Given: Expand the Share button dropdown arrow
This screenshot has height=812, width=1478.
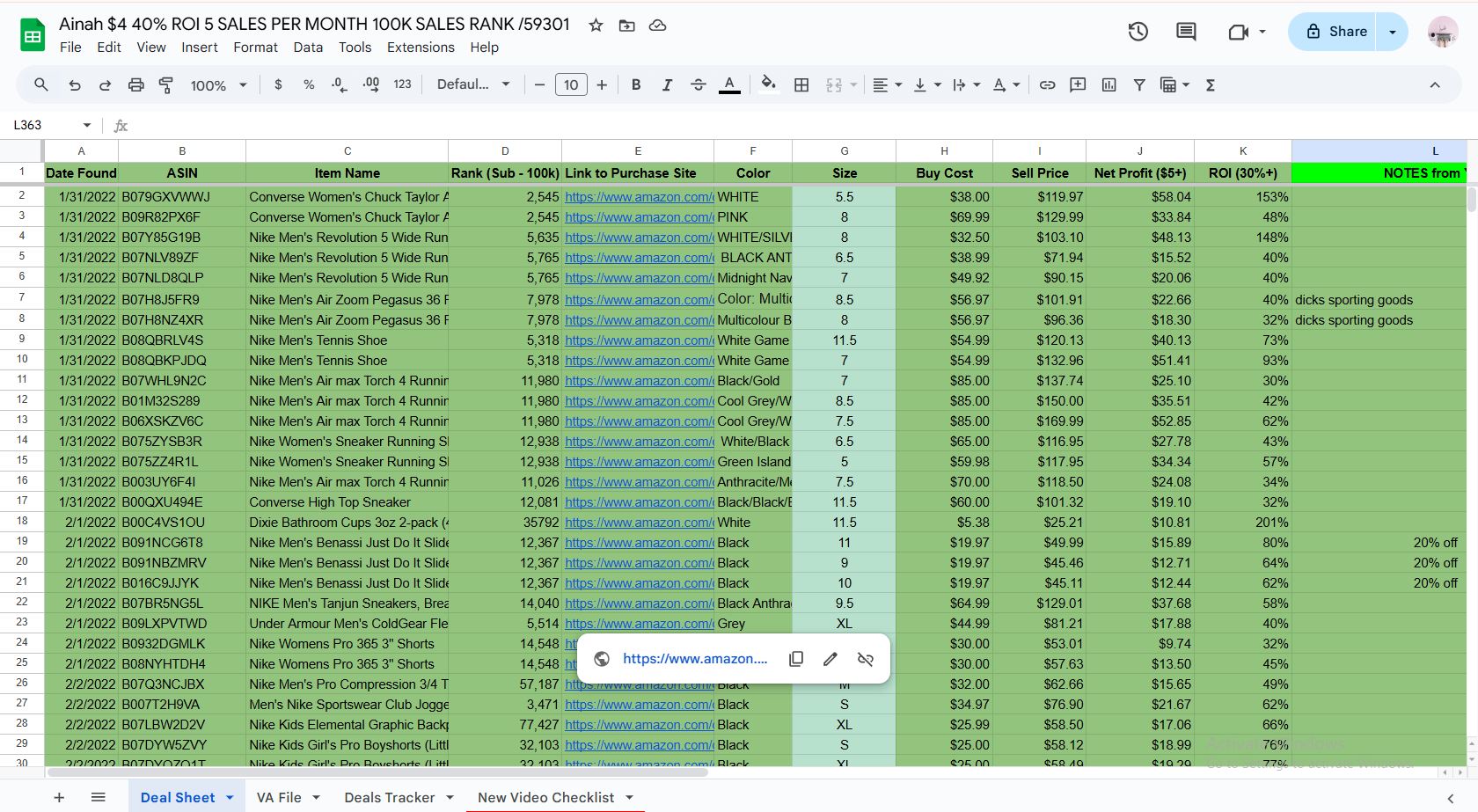Looking at the screenshot, I should (x=1392, y=32).
